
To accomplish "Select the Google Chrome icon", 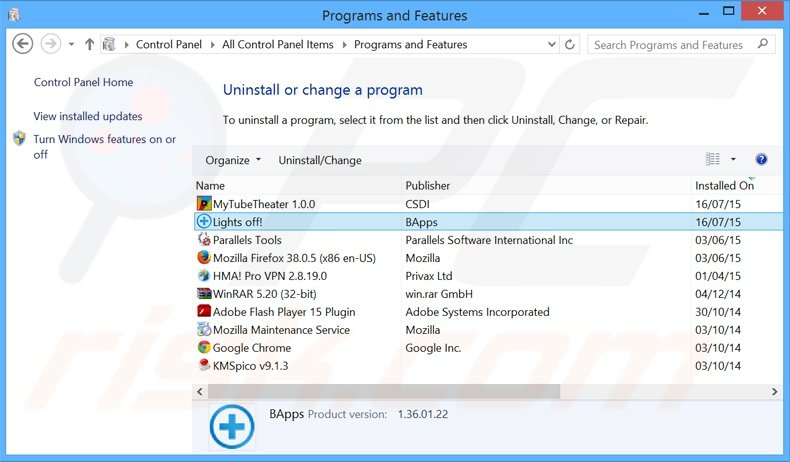I will pyautogui.click(x=204, y=348).
